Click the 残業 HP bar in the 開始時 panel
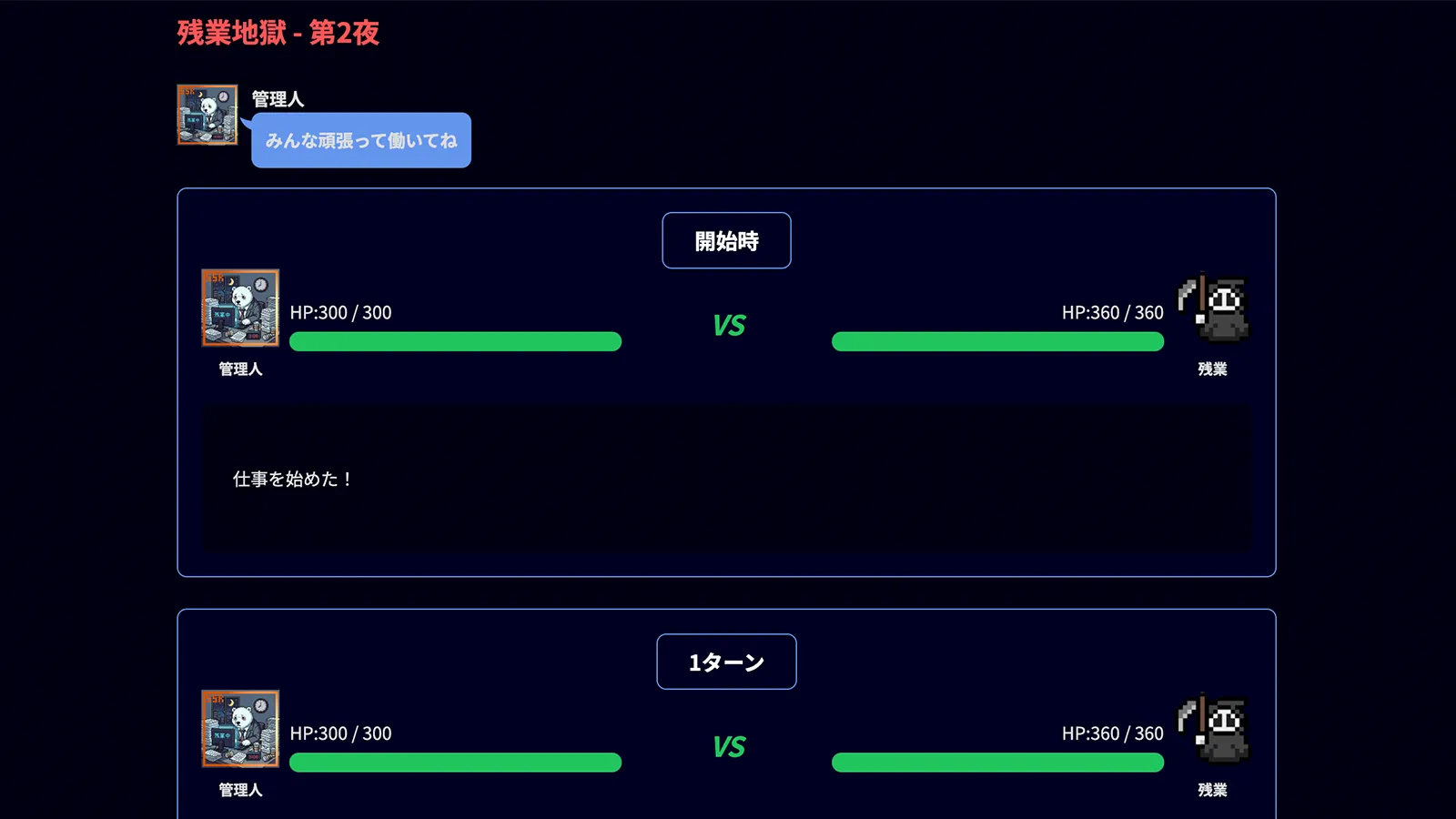The width and height of the screenshot is (1456, 819). tap(997, 342)
